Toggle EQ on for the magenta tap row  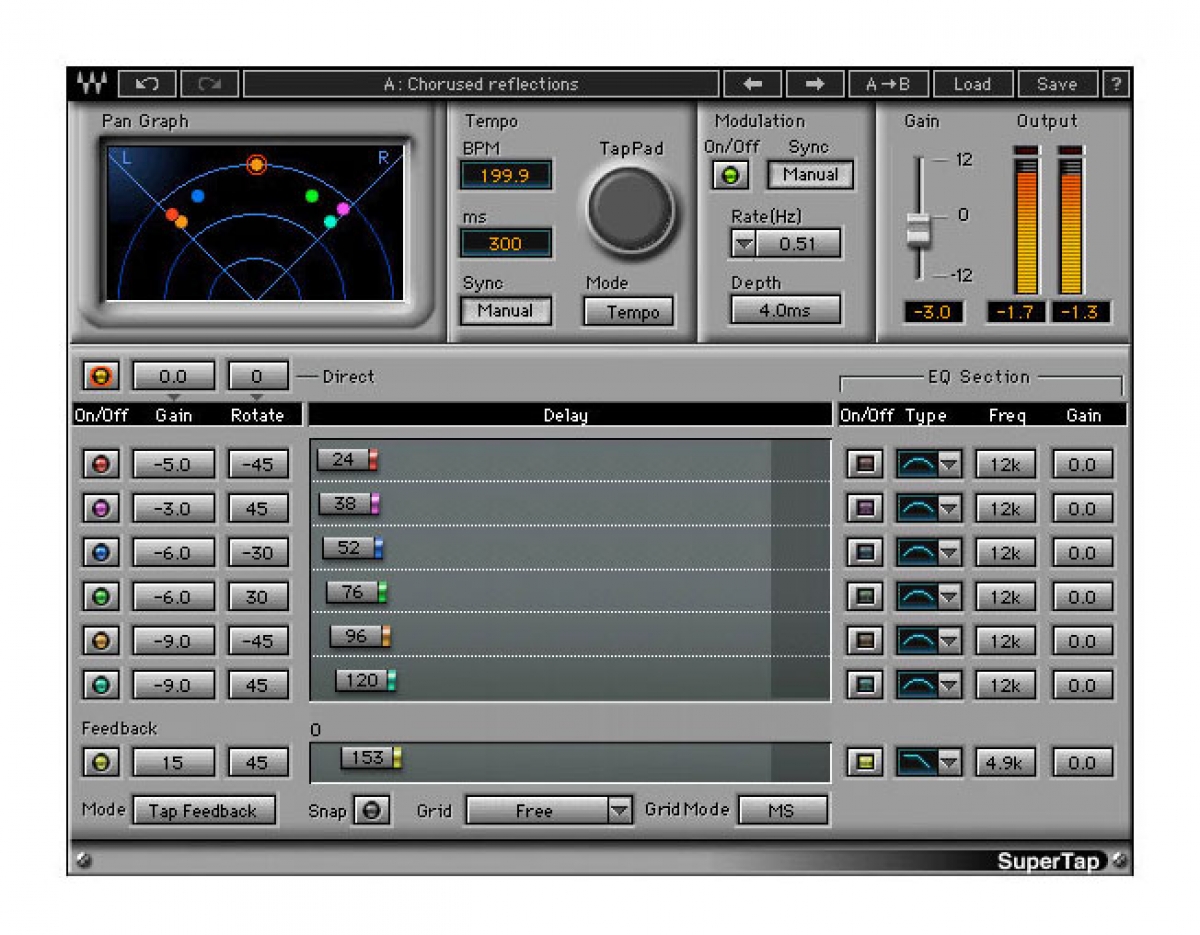click(x=865, y=508)
